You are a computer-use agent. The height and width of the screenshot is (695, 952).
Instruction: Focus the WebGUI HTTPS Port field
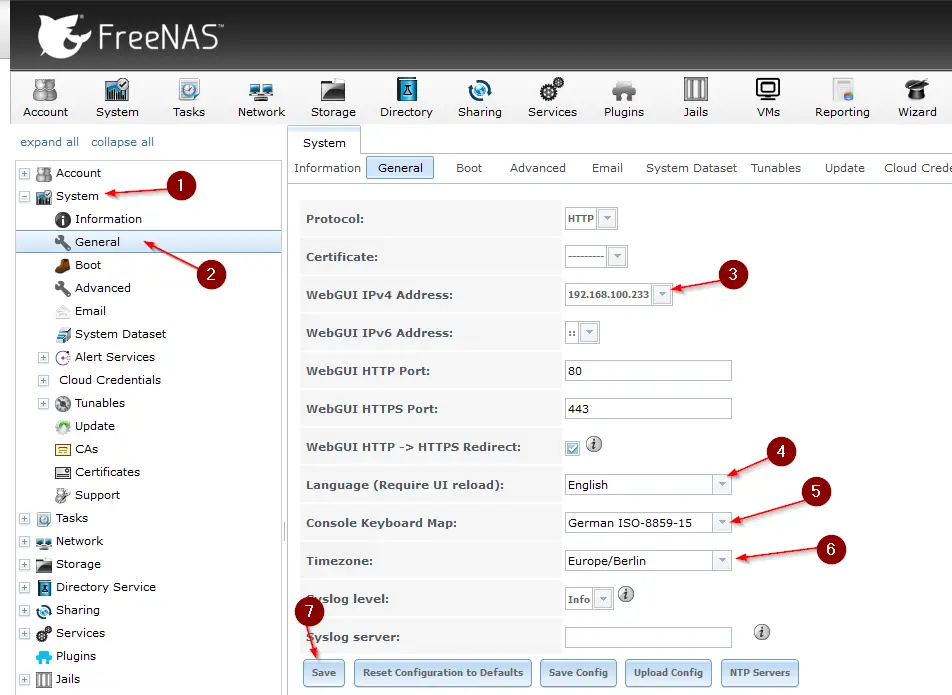648,409
